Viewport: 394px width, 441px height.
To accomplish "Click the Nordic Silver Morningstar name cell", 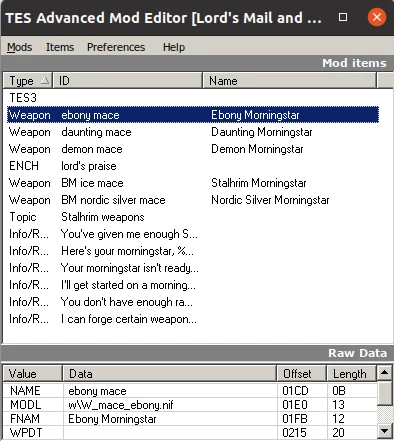I will [x=270, y=200].
